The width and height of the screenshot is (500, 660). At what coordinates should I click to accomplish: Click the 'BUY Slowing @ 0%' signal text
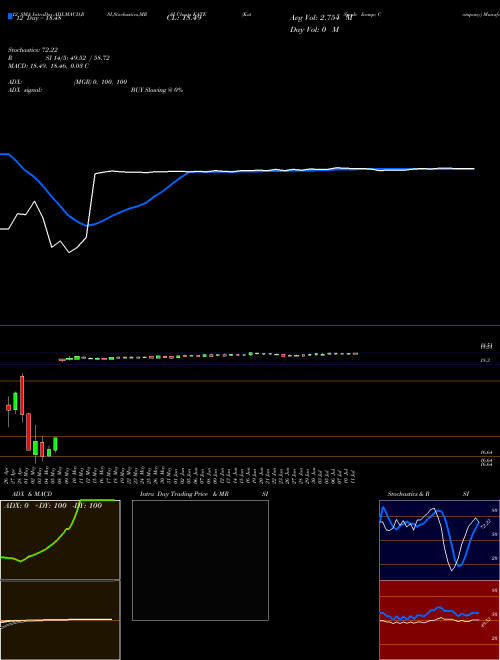point(157,90)
